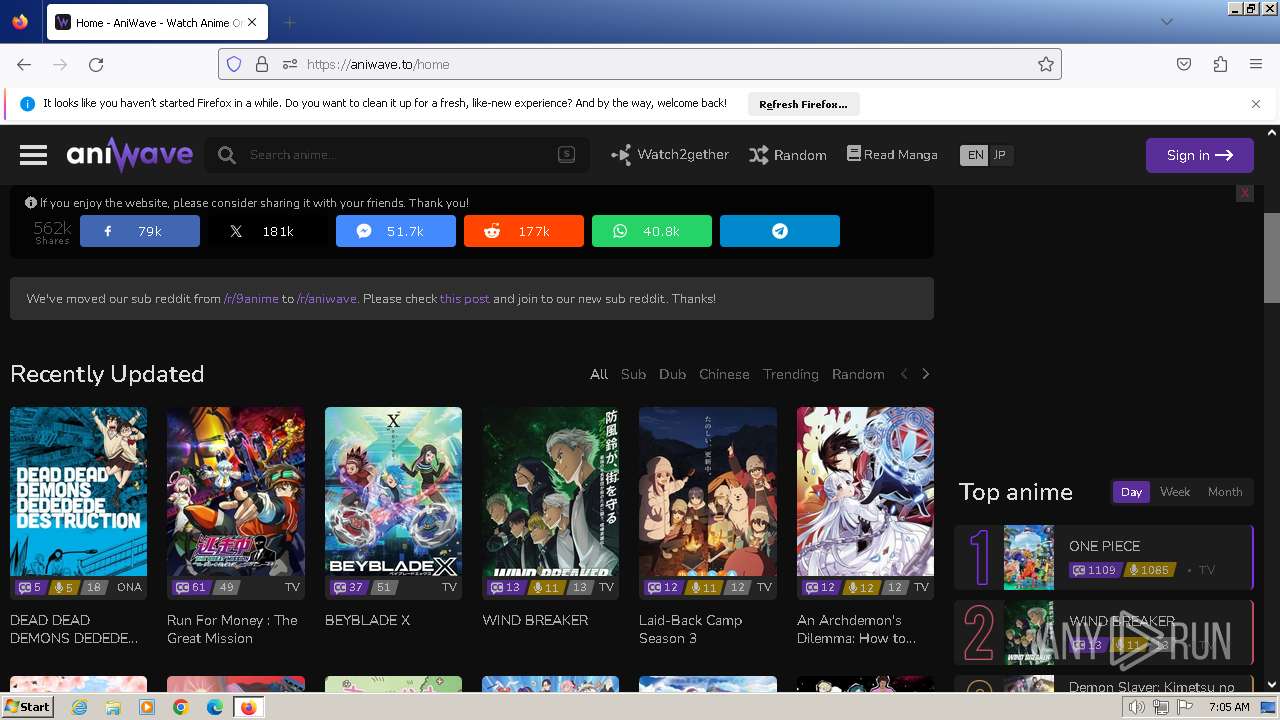This screenshot has width=1280, height=720.
Task: Open Windows Start menu
Action: pyautogui.click(x=28, y=707)
